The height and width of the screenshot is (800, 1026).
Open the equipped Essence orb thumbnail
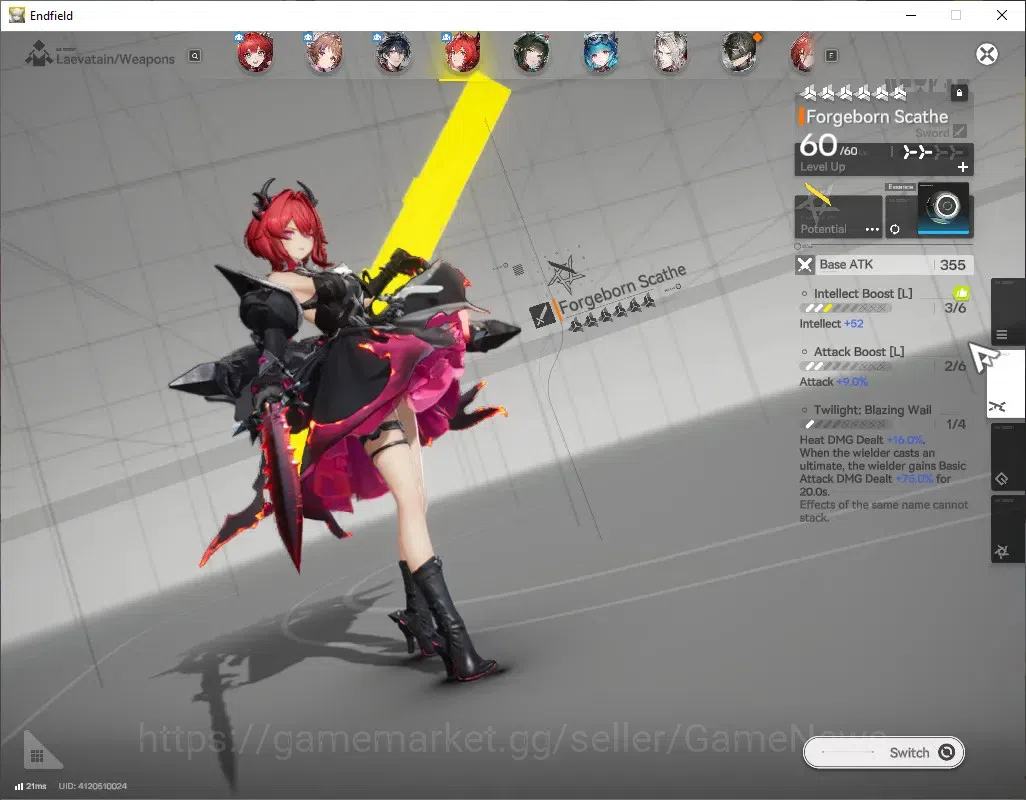tap(943, 209)
